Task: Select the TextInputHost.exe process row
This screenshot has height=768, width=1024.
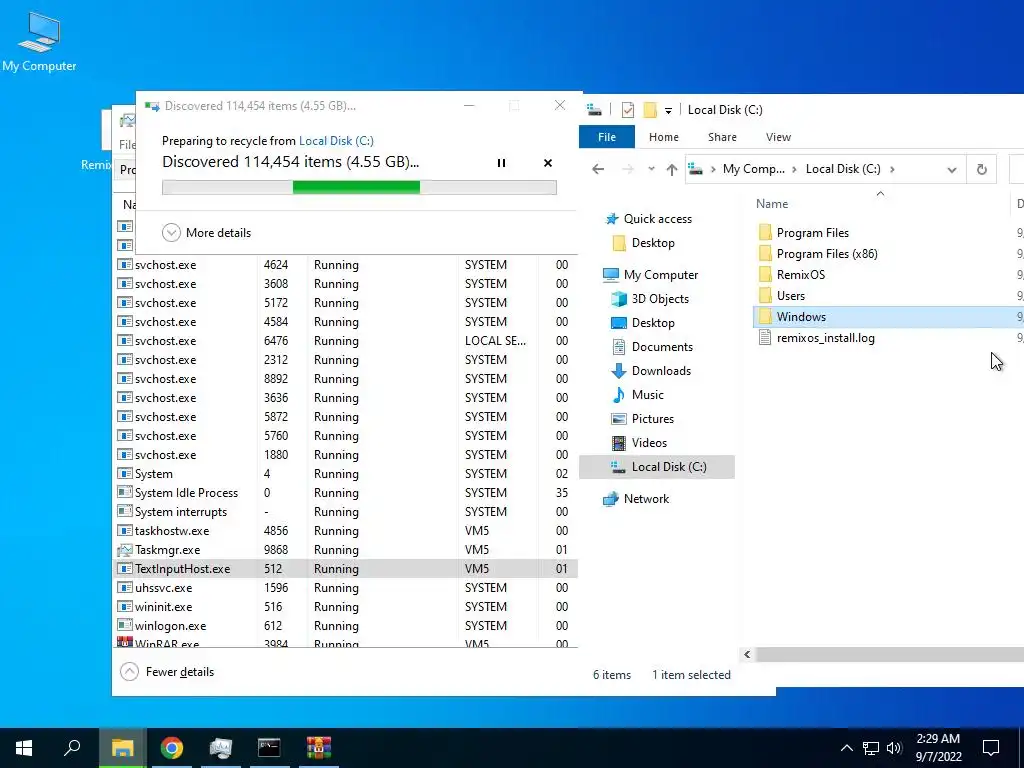Action: click(x=345, y=569)
